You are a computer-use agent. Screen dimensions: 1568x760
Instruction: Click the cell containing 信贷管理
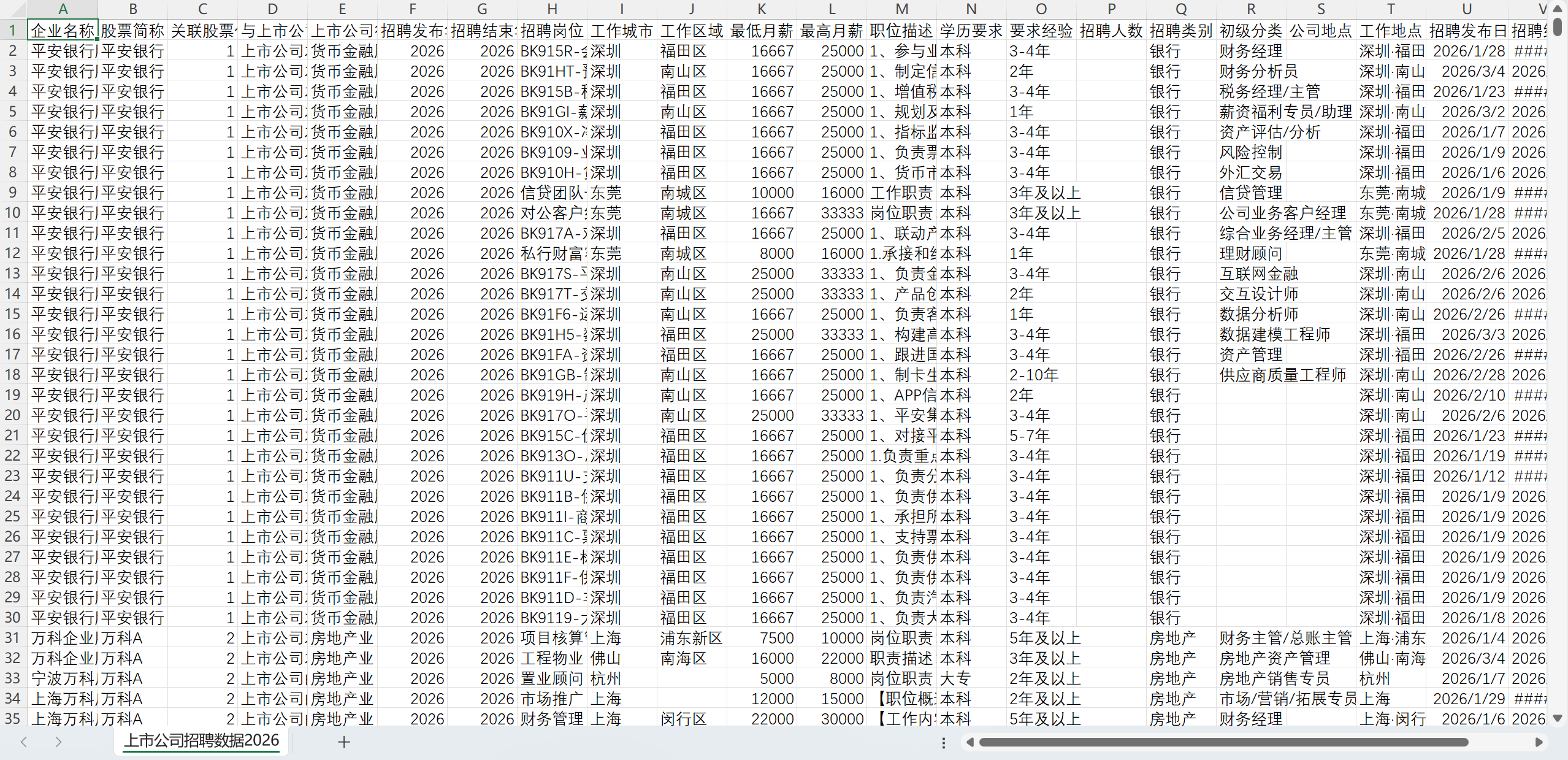pyautogui.click(x=1250, y=193)
